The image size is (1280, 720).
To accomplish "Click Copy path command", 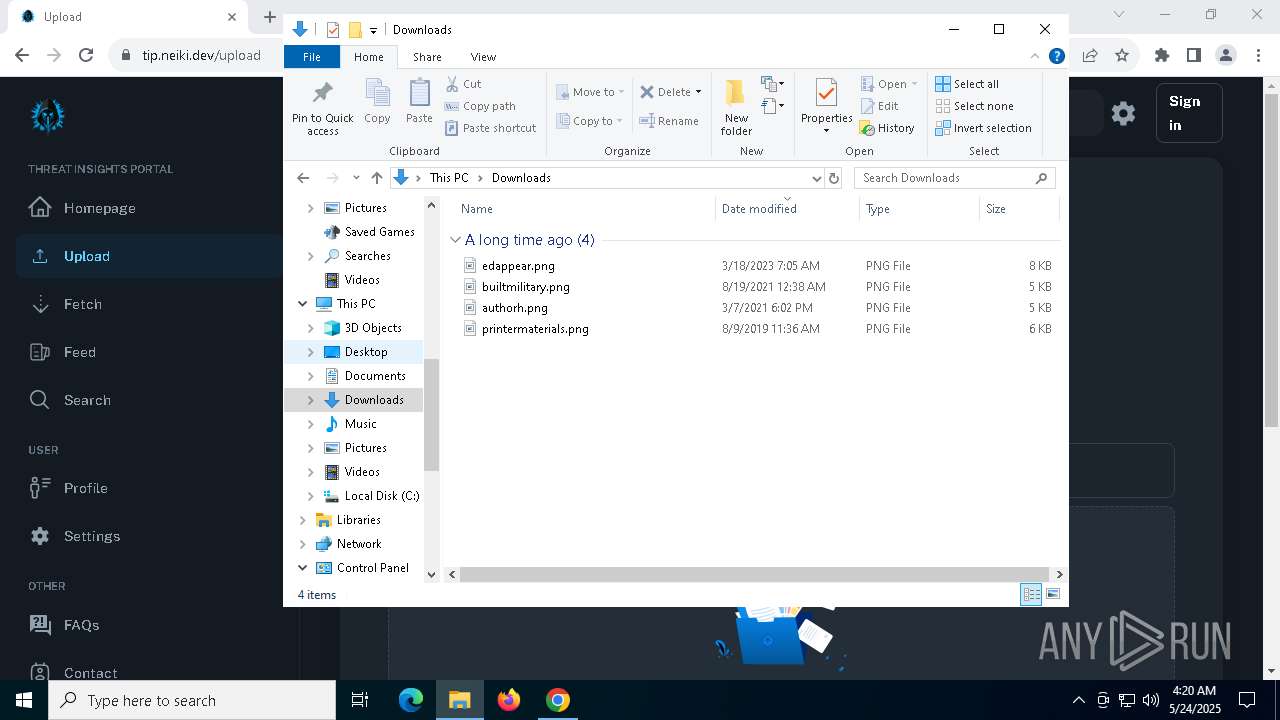I will (x=480, y=106).
